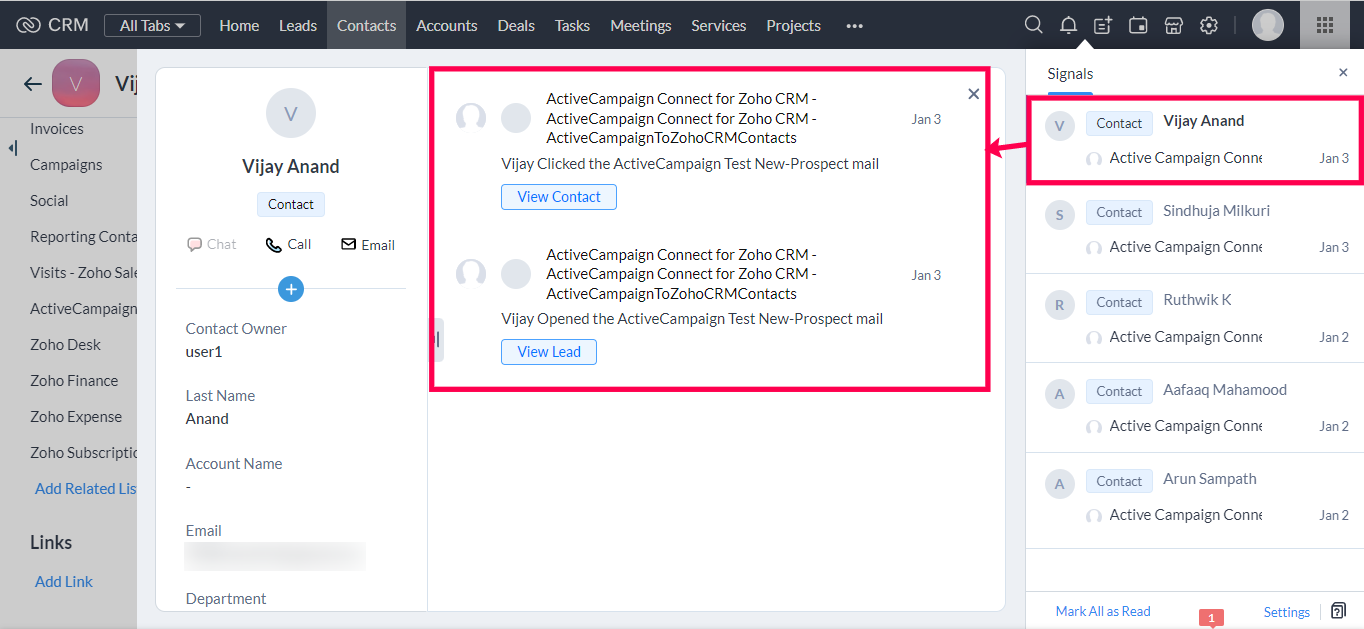Open Vijay Anand signal entry
This screenshot has width=1364, height=629.
(x=1194, y=140)
